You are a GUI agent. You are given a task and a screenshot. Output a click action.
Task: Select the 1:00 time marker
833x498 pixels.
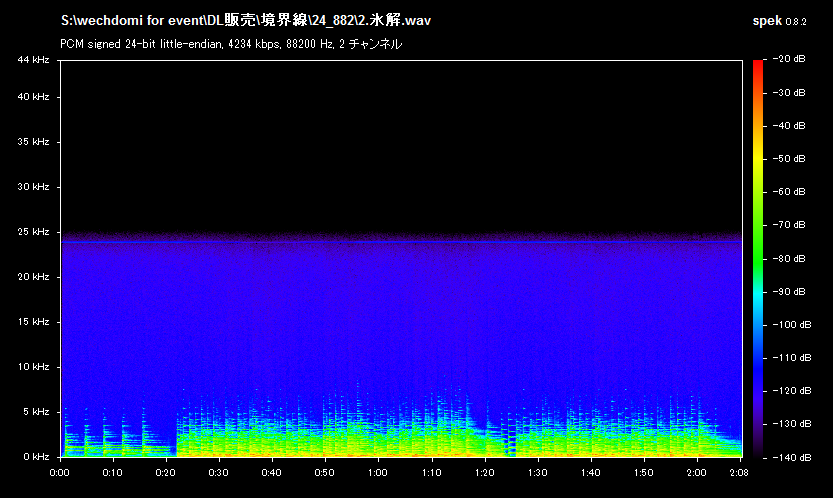pos(378,473)
